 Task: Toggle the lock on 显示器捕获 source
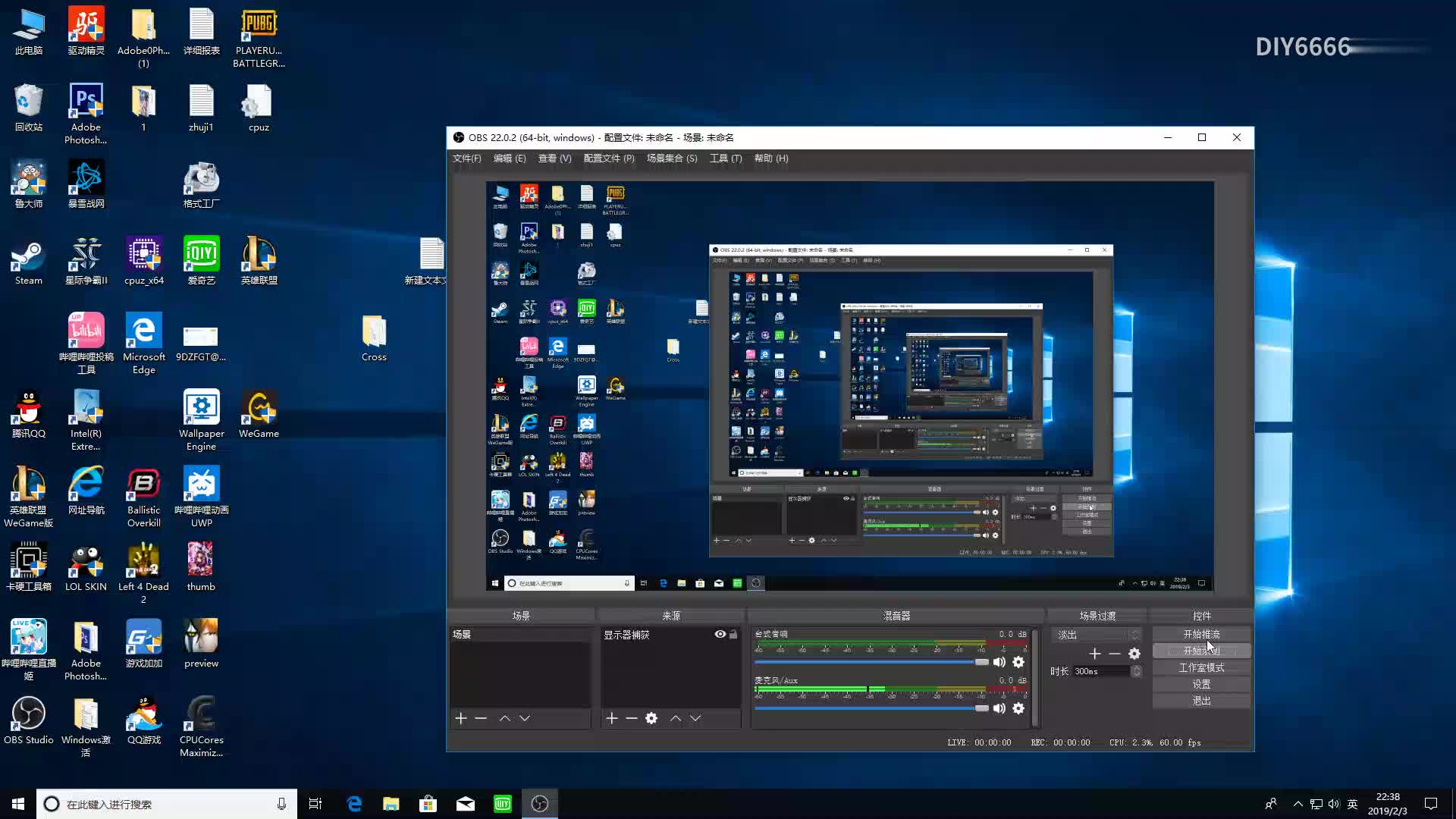(733, 634)
